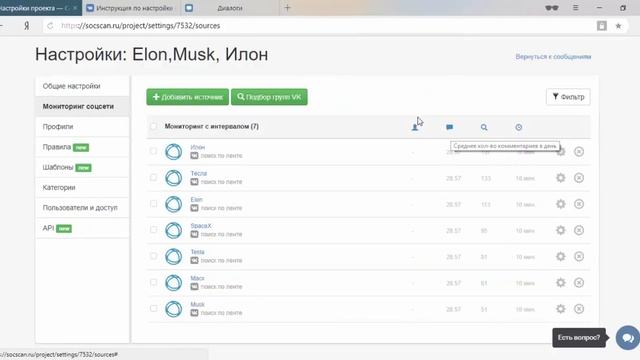Open the SpaceX source link
Viewport: 640px width, 360px height.
[201, 225]
